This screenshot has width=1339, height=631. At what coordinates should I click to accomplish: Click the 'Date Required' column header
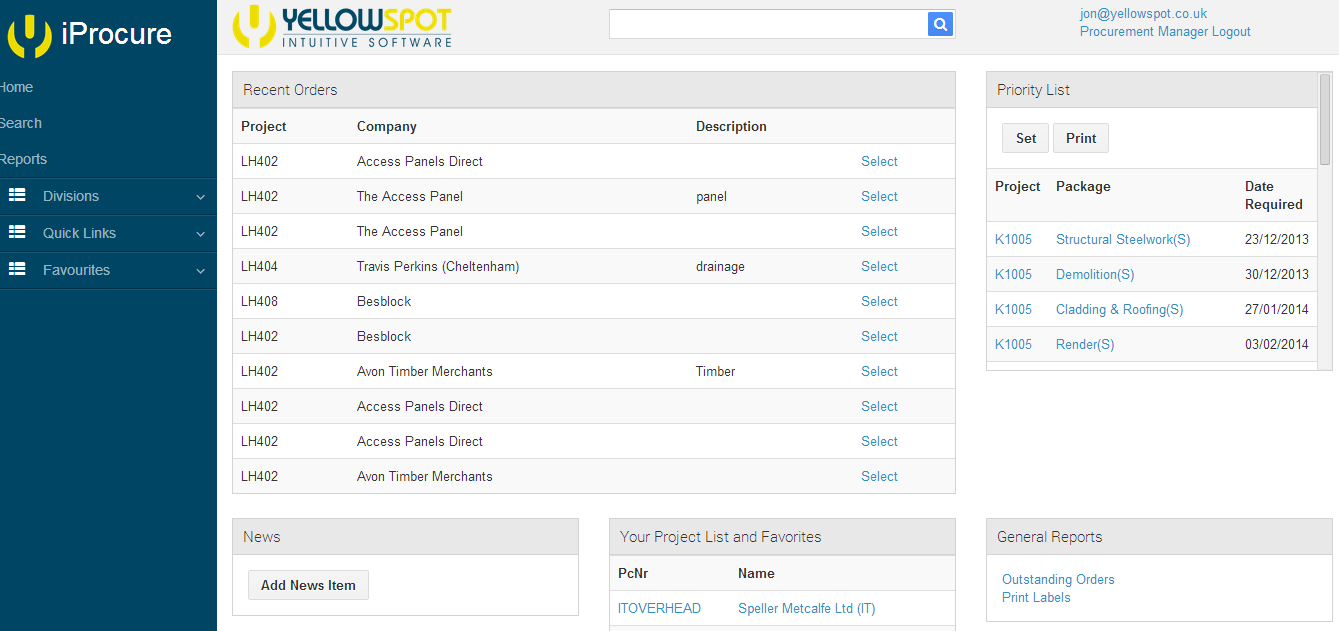1273,195
